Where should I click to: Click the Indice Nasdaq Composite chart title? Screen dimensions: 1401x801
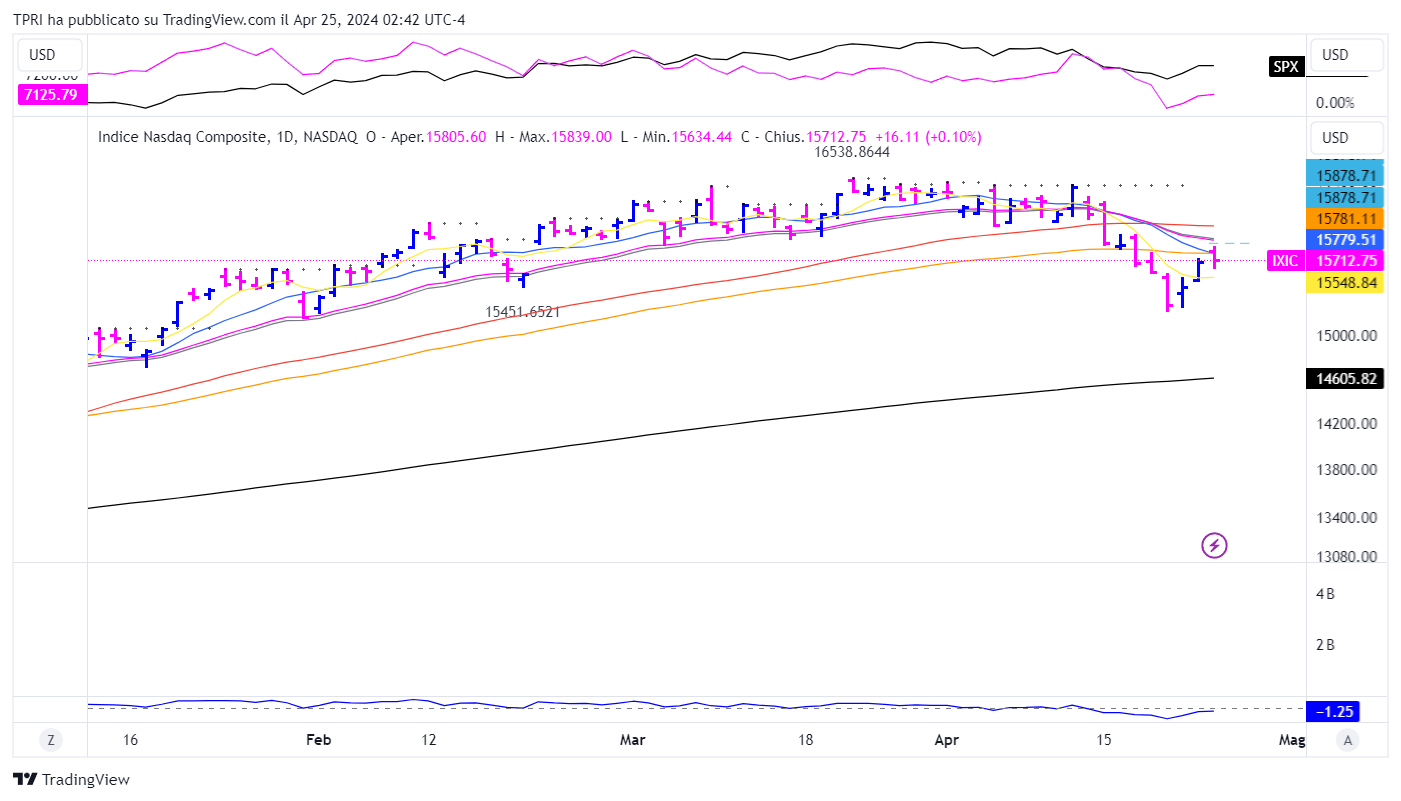(182, 137)
